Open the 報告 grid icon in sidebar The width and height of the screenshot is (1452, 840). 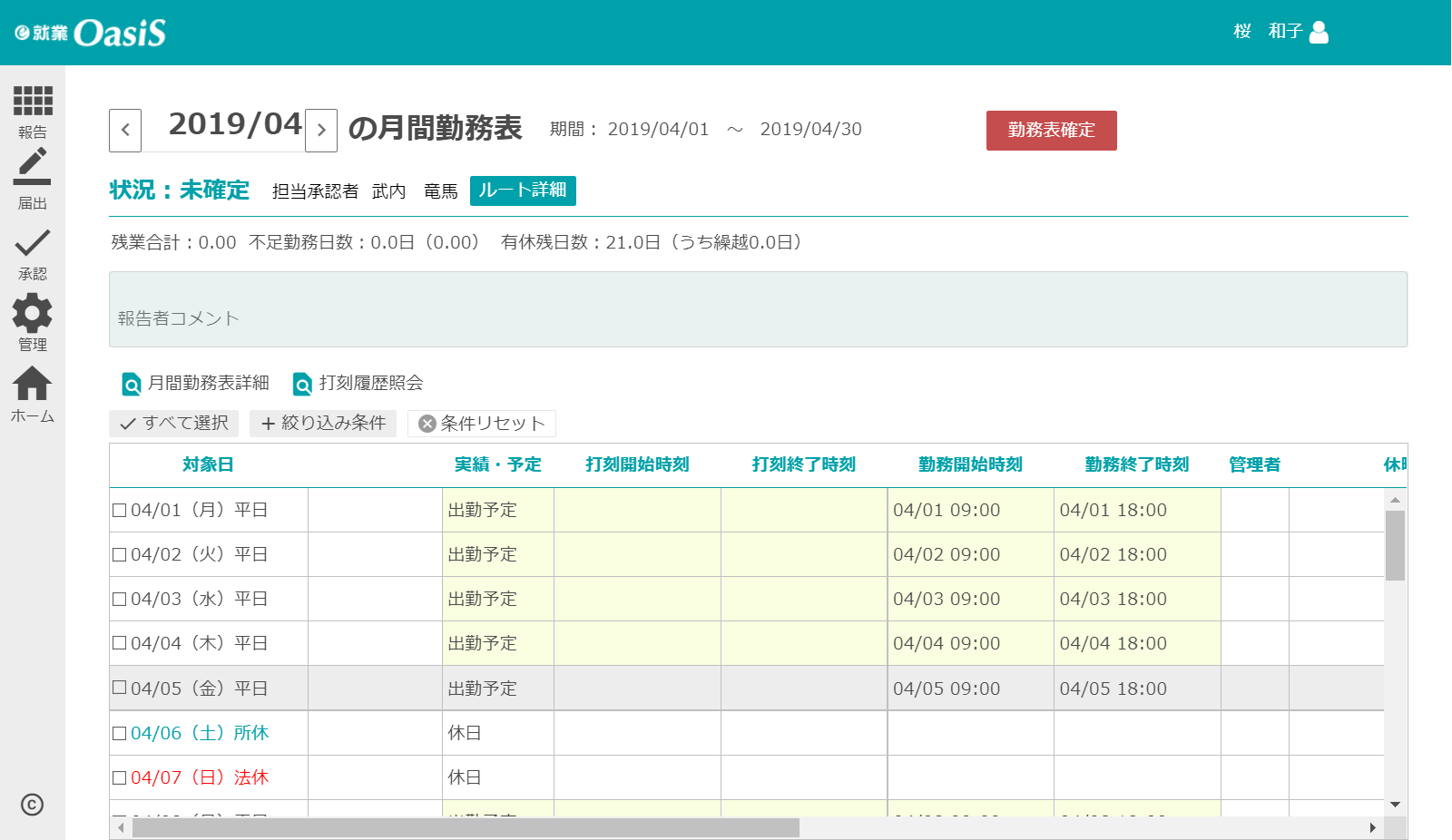click(x=33, y=101)
